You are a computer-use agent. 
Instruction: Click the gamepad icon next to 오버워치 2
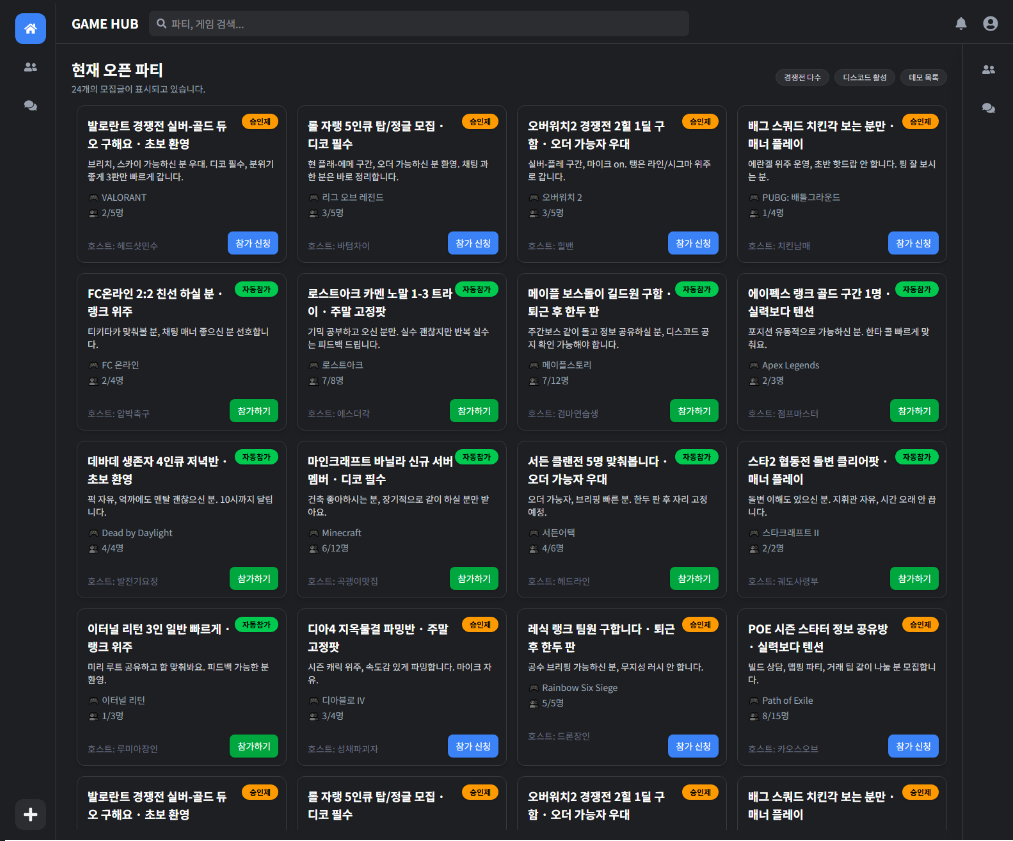tap(534, 198)
